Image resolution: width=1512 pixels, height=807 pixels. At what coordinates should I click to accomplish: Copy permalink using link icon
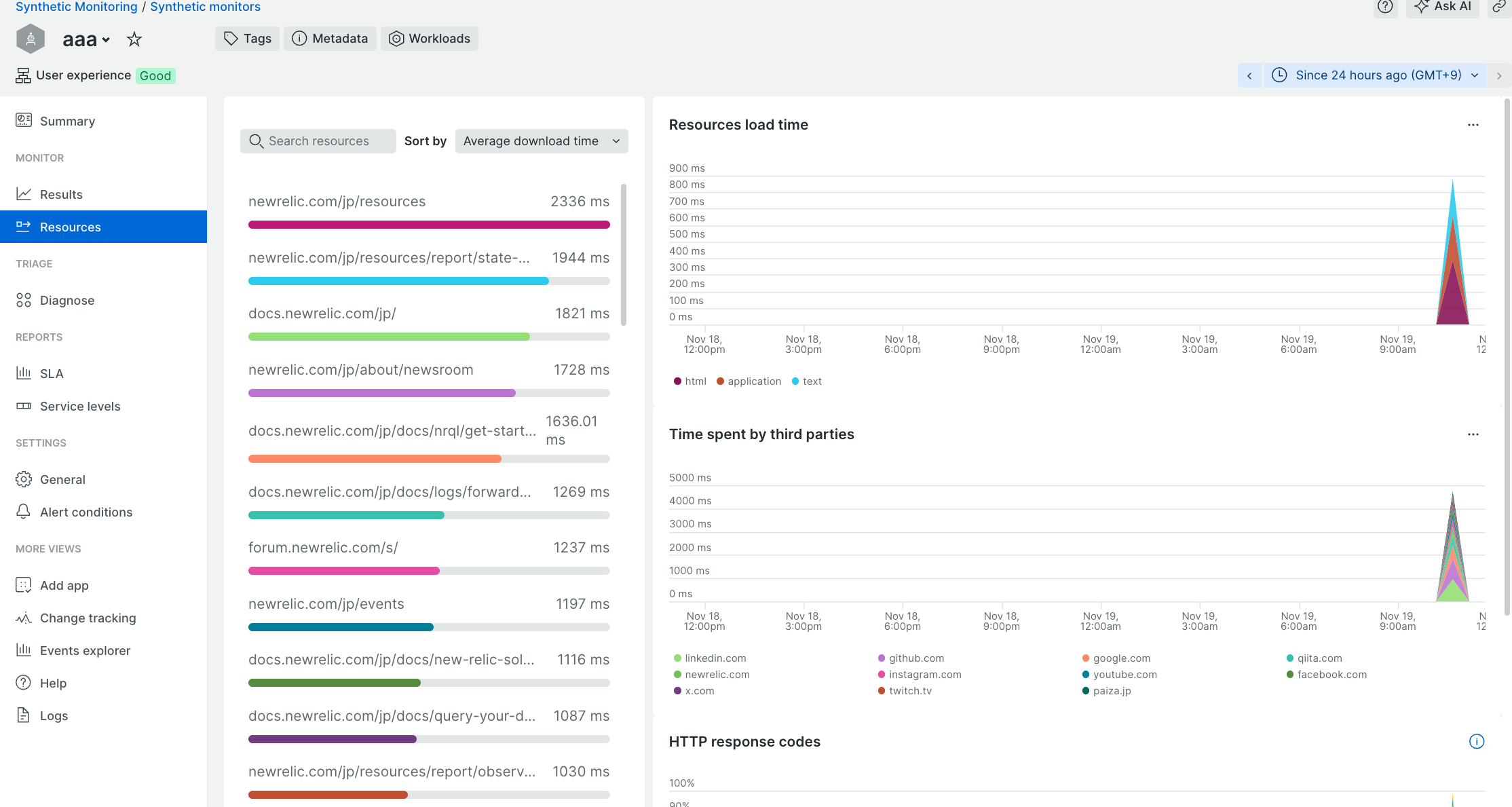coord(1499,7)
